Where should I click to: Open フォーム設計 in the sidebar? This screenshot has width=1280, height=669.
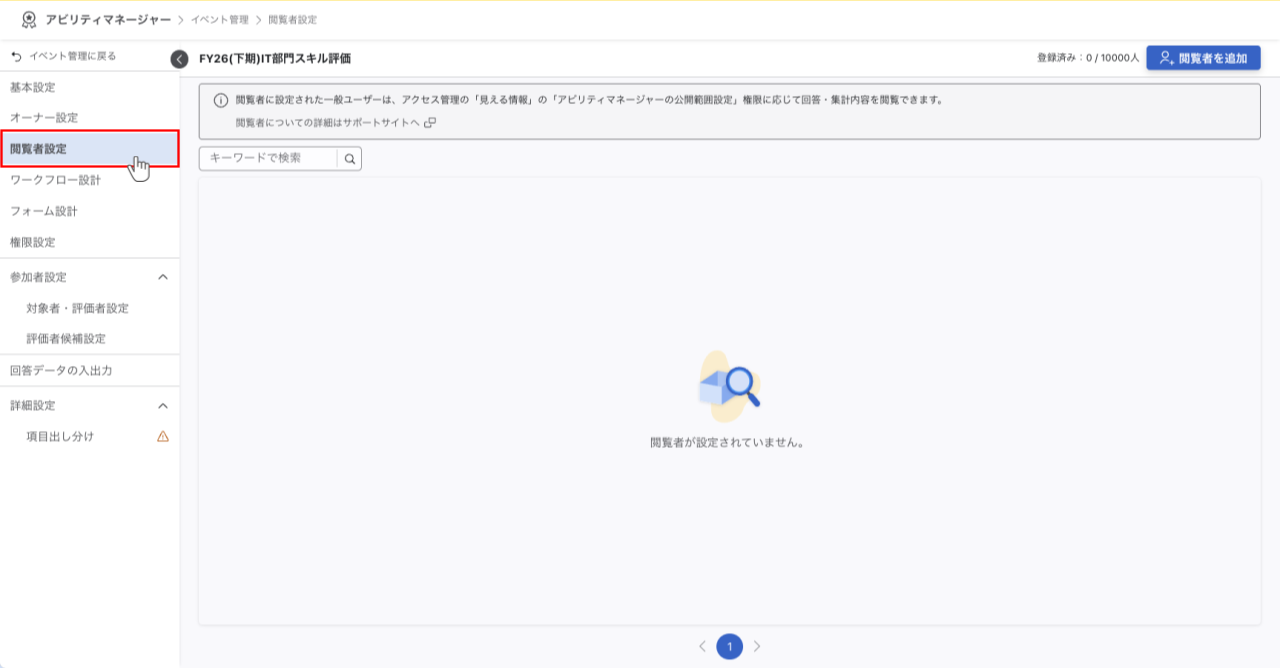tap(90, 211)
